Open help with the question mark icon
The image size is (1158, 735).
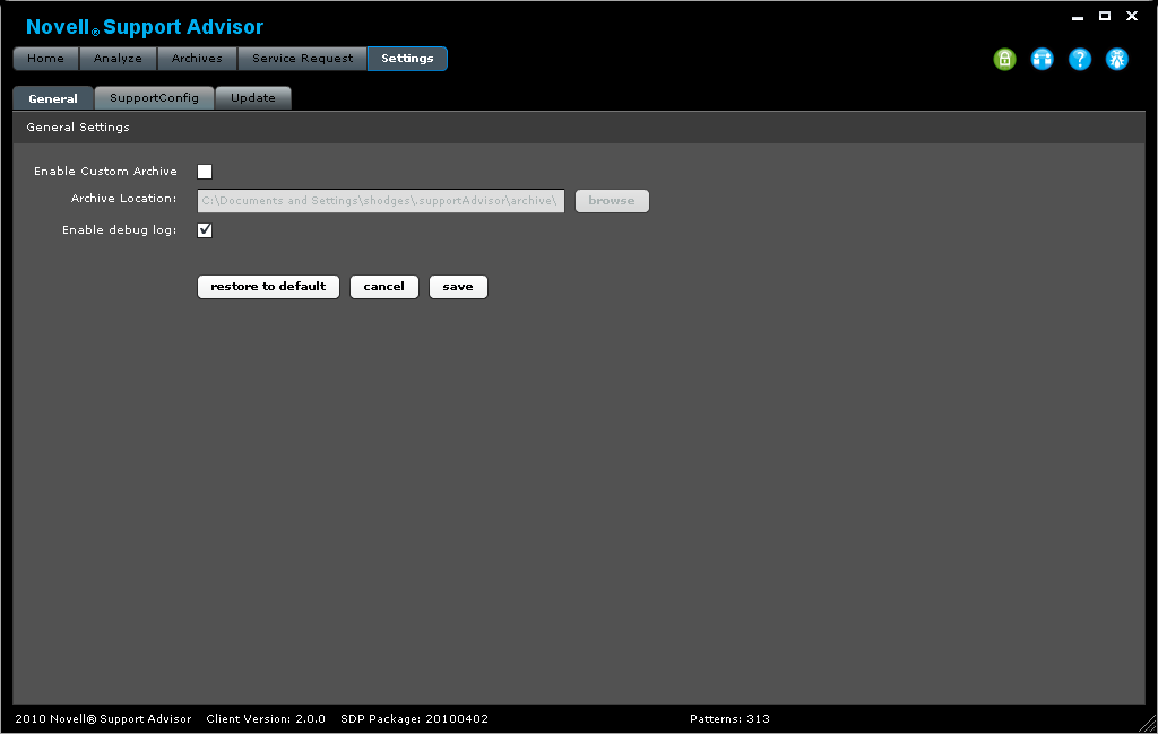[x=1080, y=59]
